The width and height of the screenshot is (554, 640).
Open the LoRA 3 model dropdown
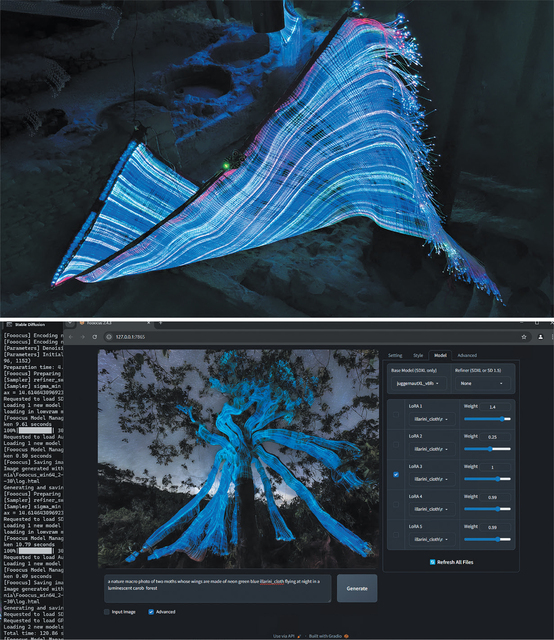point(432,479)
